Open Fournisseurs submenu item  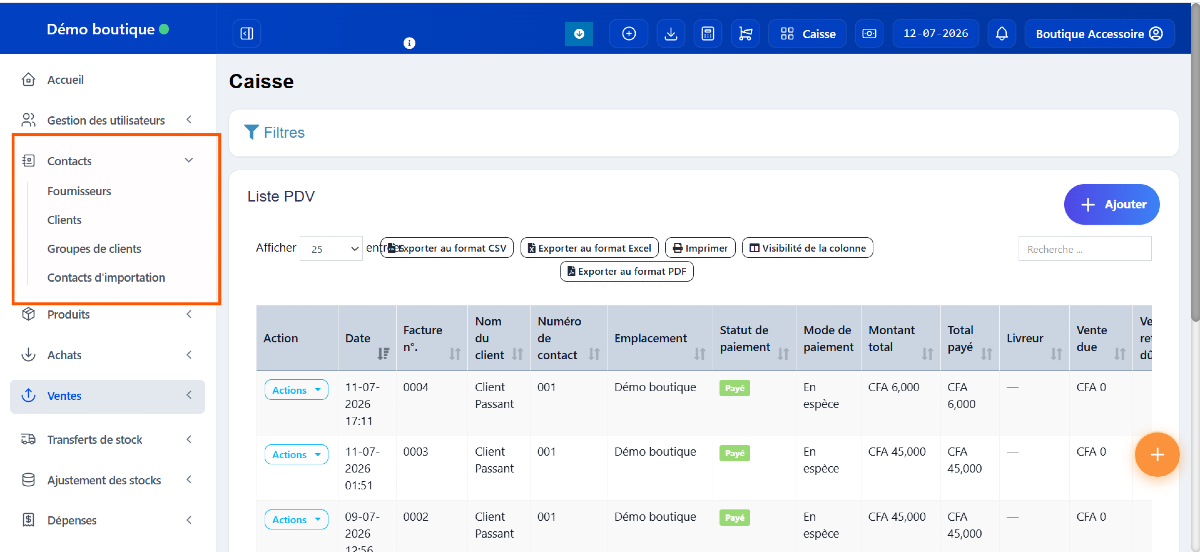[x=79, y=191]
